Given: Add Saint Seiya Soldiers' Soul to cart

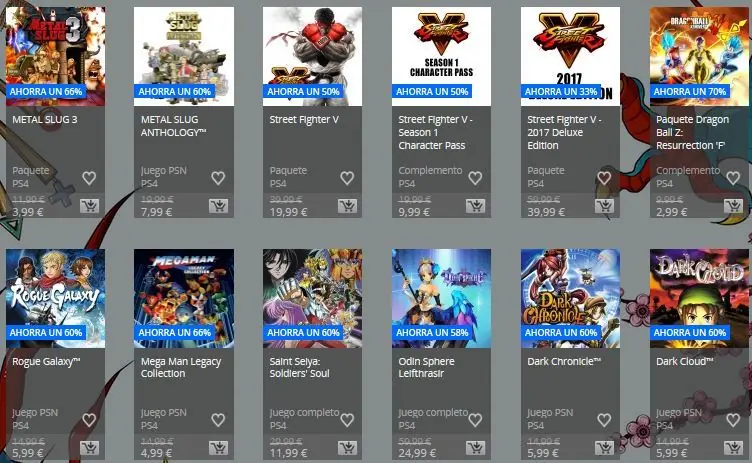Looking at the screenshot, I should 347,448.
